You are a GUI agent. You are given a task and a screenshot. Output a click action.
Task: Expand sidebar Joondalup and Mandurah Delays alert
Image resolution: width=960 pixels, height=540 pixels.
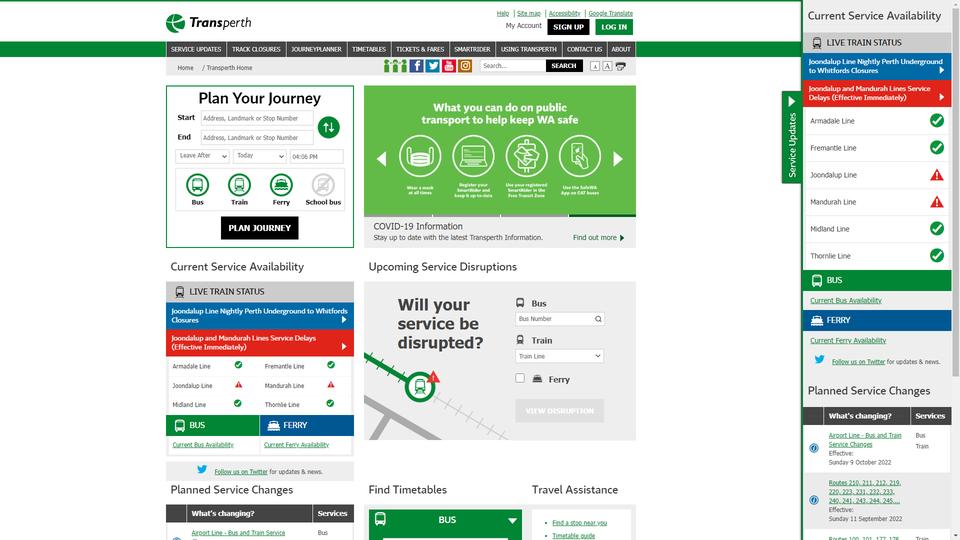tap(877, 92)
